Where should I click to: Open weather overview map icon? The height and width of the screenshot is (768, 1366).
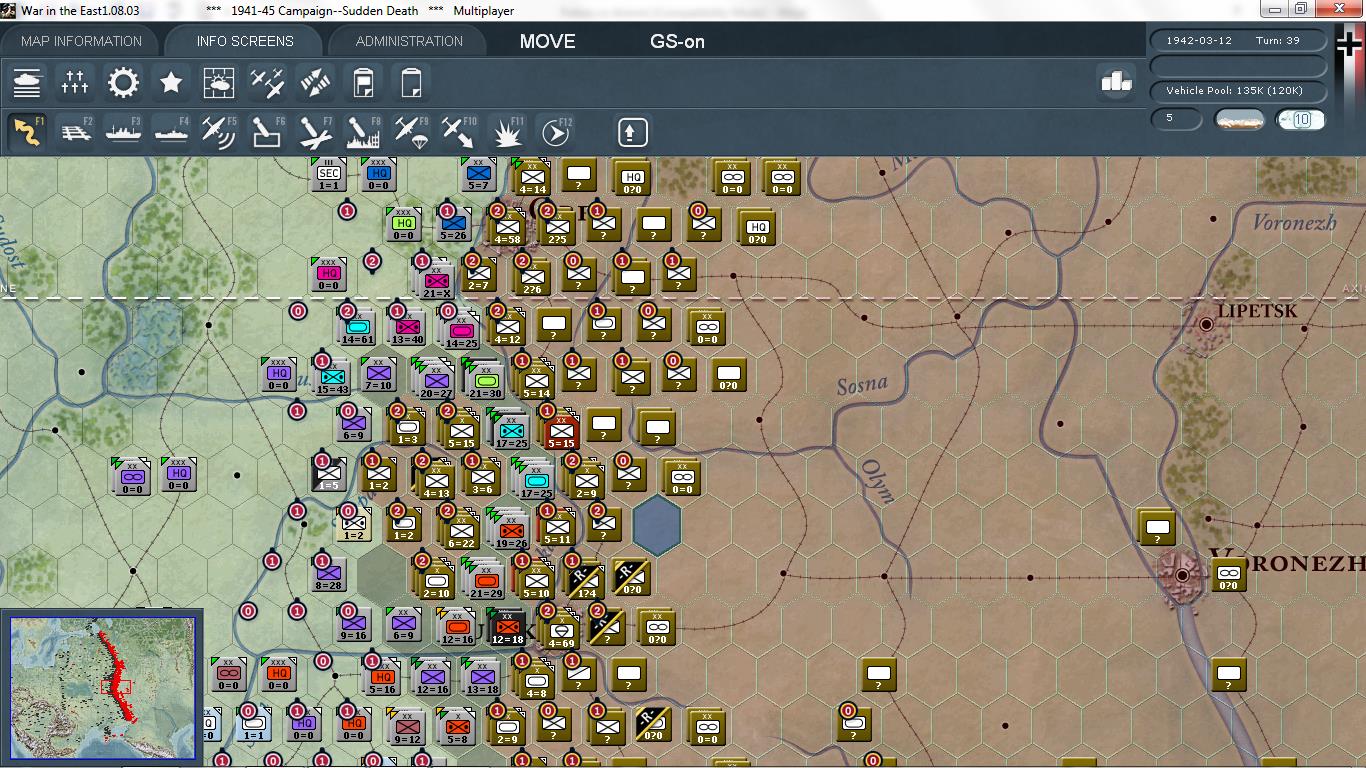point(219,82)
